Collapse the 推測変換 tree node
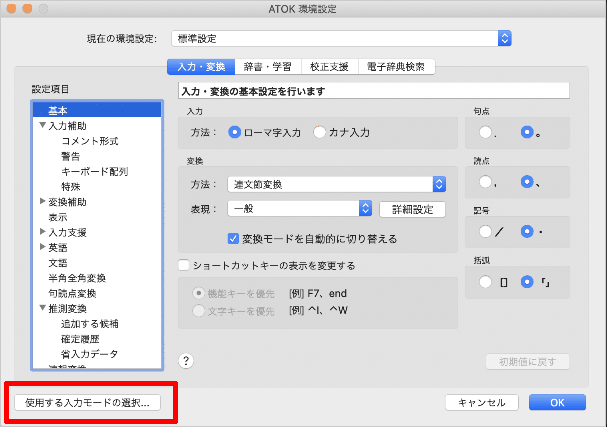 coord(42,309)
